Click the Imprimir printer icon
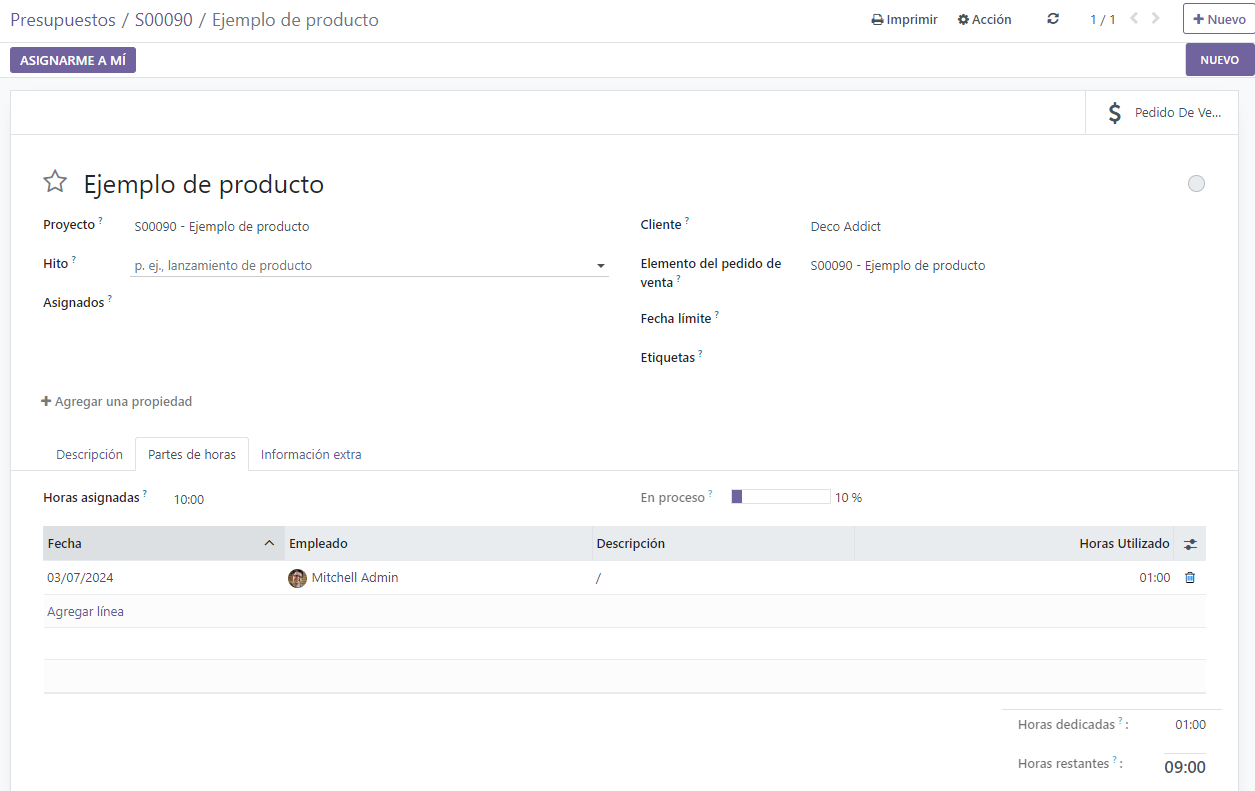Image resolution: width=1255 pixels, height=791 pixels. click(875, 18)
